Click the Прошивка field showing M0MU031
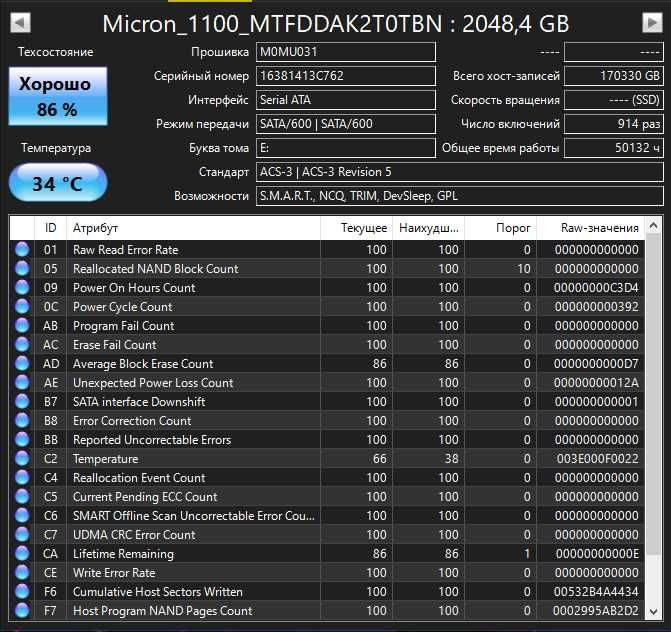Image resolution: width=671 pixels, height=632 pixels. pyautogui.click(x=346, y=52)
